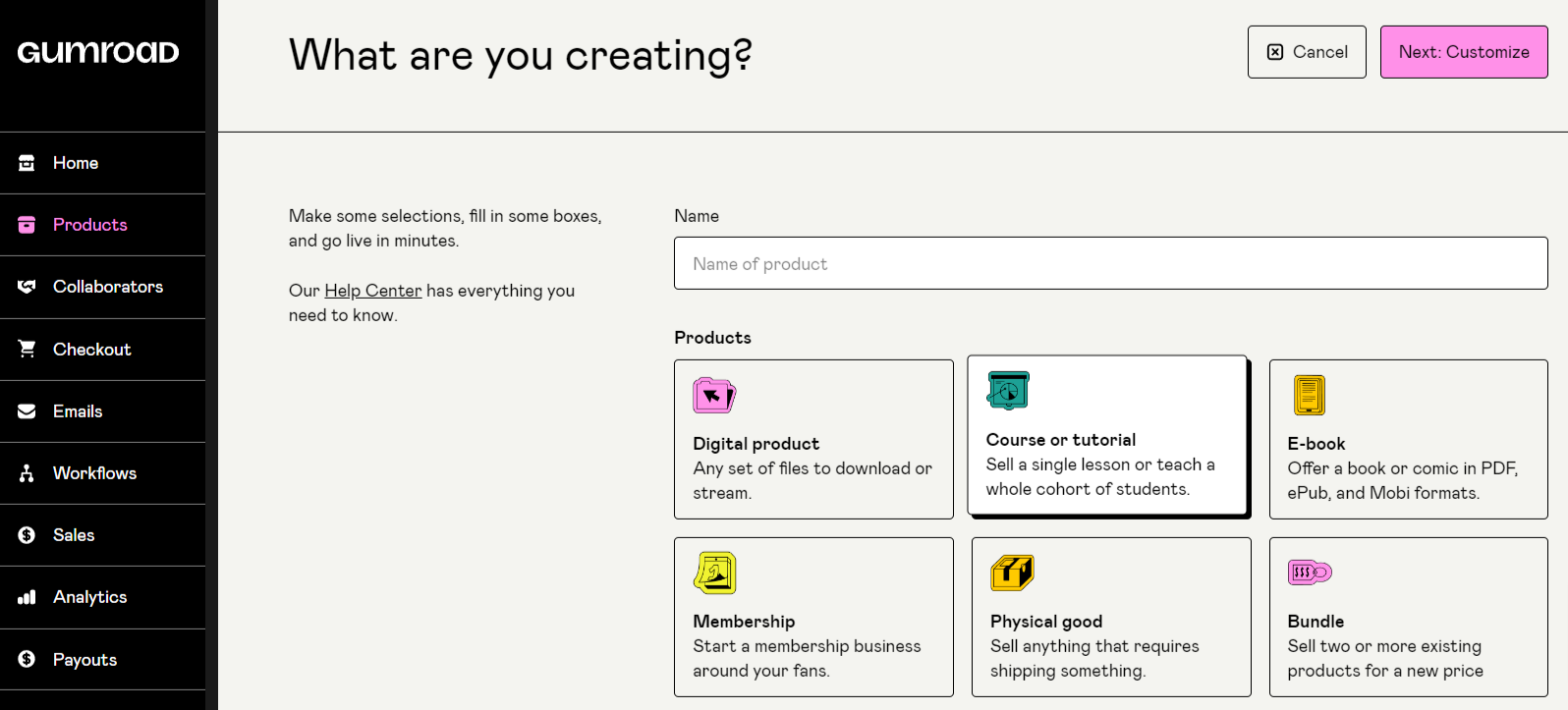
Task: Click the Checkout shopping cart icon
Action: click(27, 349)
